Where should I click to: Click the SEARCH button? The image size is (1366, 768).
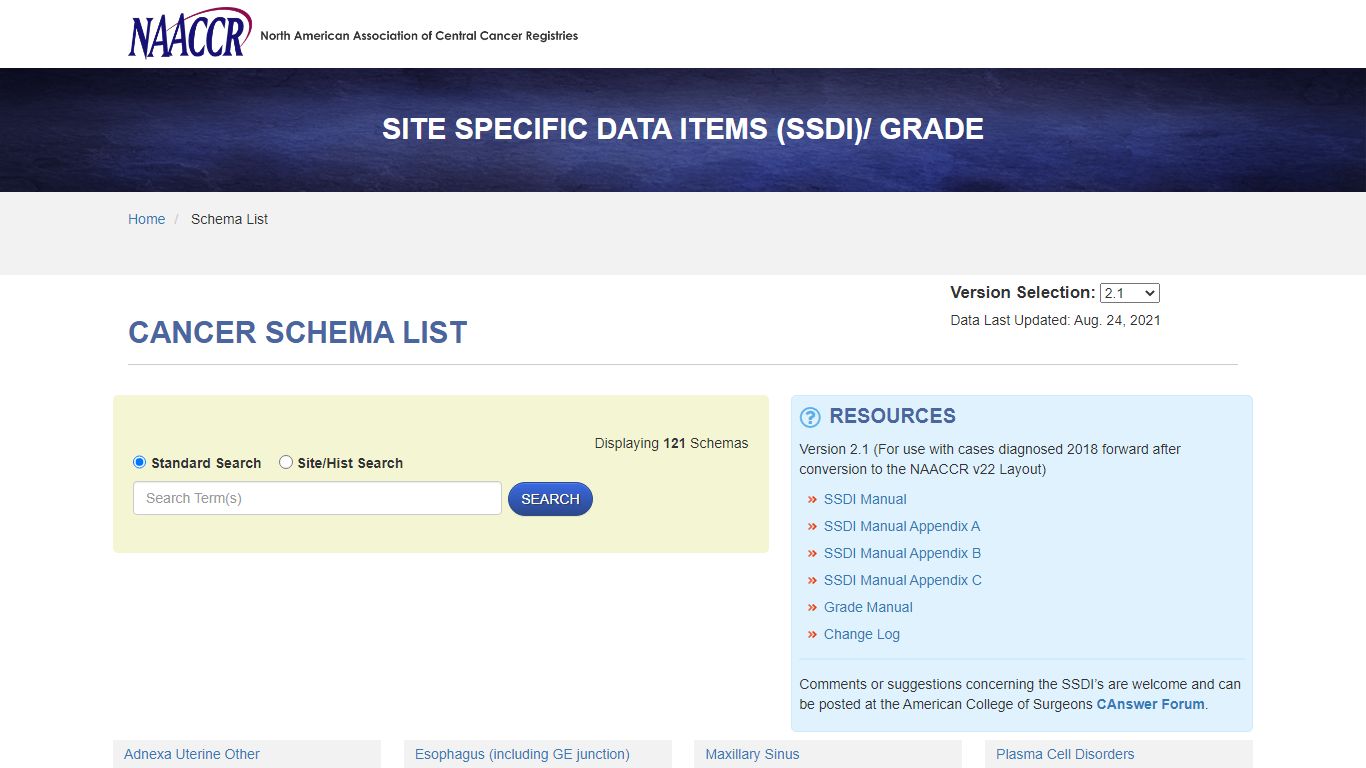click(x=550, y=499)
